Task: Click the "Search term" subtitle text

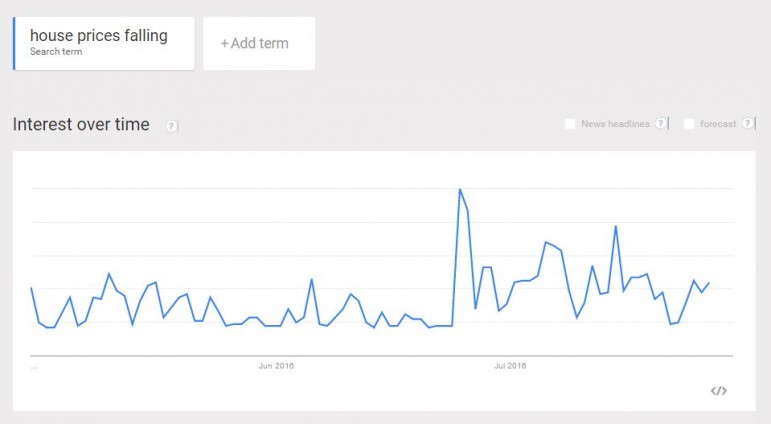Action: click(x=56, y=52)
